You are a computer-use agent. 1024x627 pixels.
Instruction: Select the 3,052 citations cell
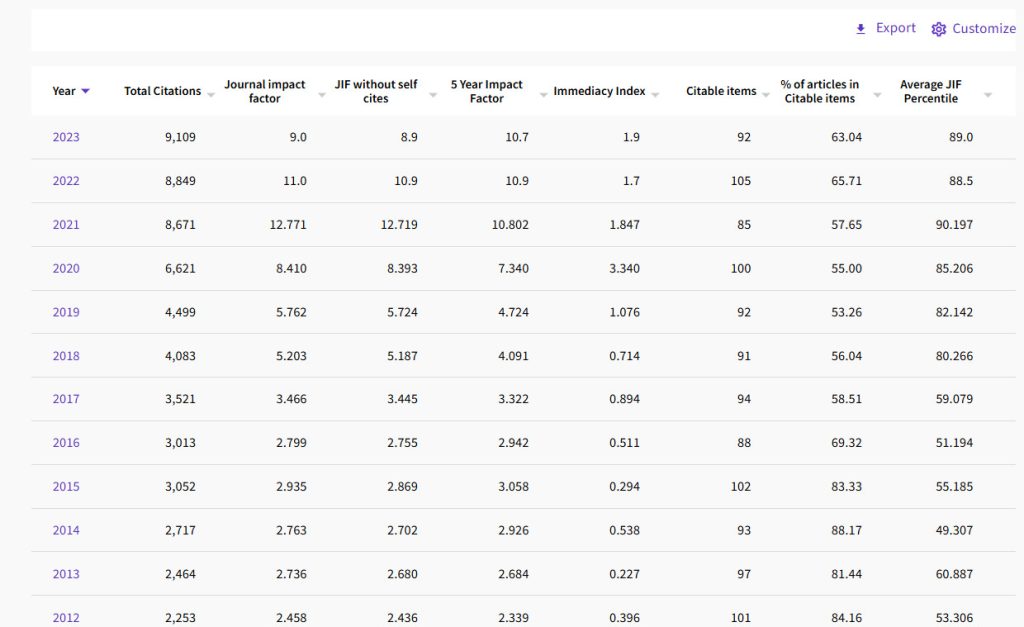coord(180,487)
